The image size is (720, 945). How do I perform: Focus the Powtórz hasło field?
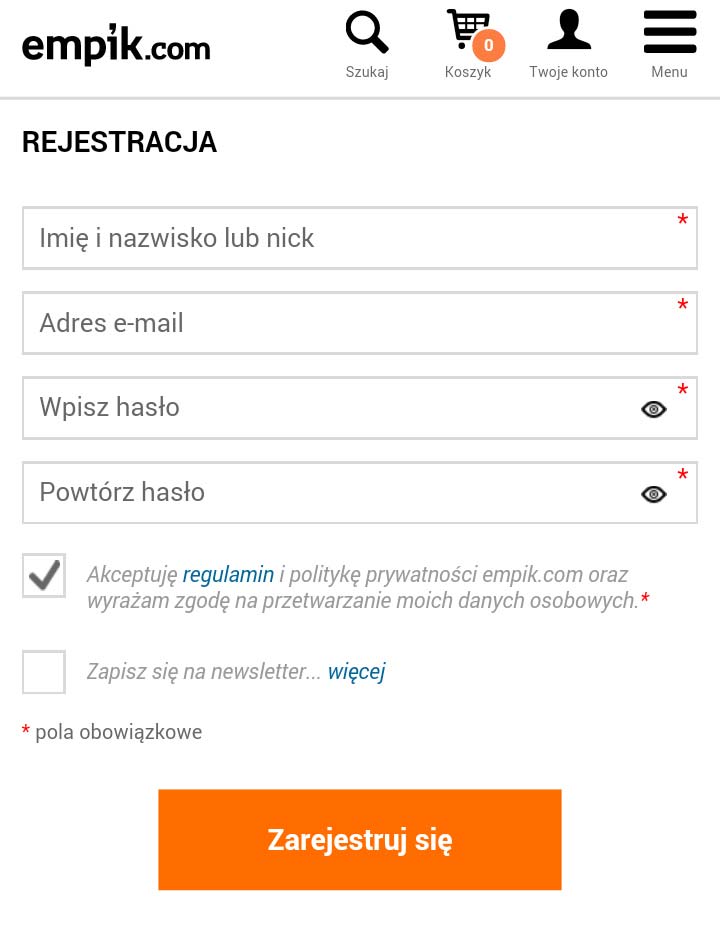pyautogui.click(x=360, y=492)
